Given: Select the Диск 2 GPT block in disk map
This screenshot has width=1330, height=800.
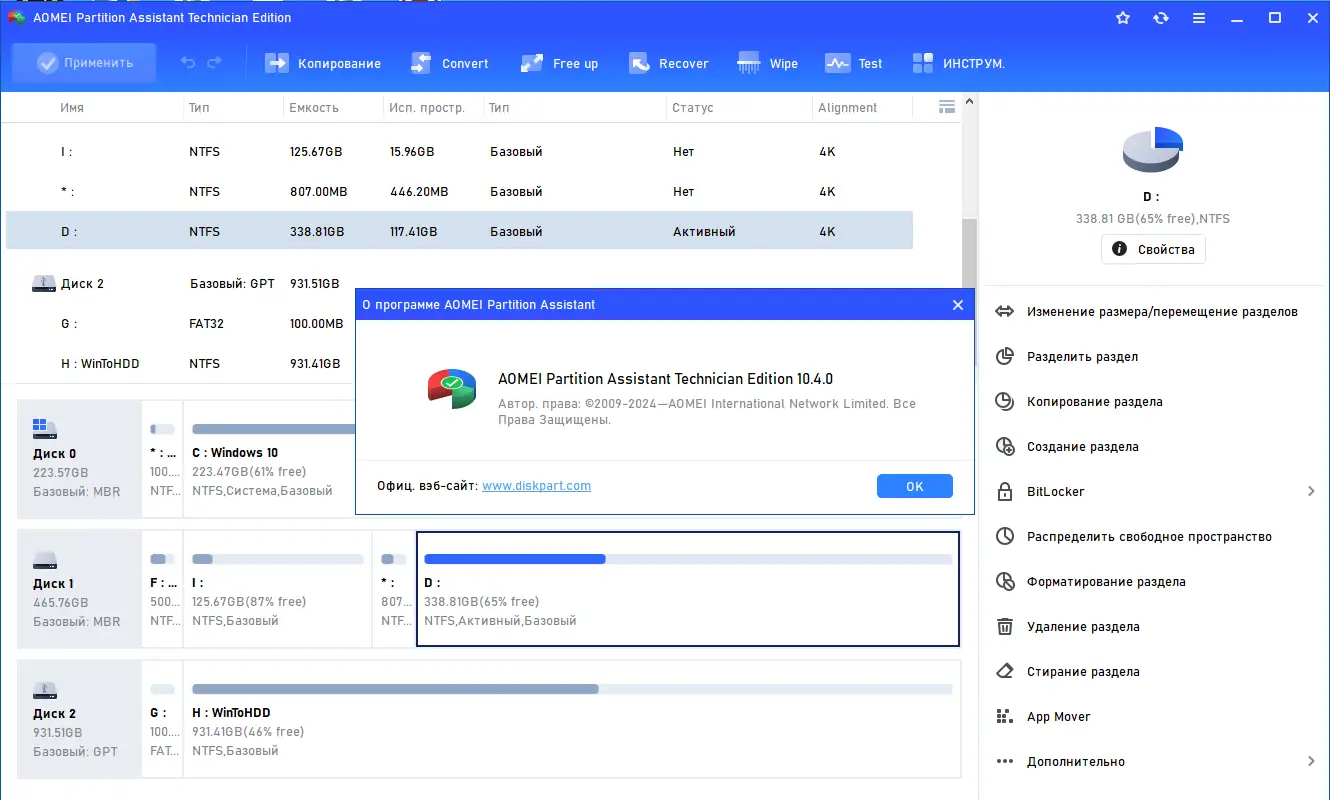Looking at the screenshot, I should point(80,719).
